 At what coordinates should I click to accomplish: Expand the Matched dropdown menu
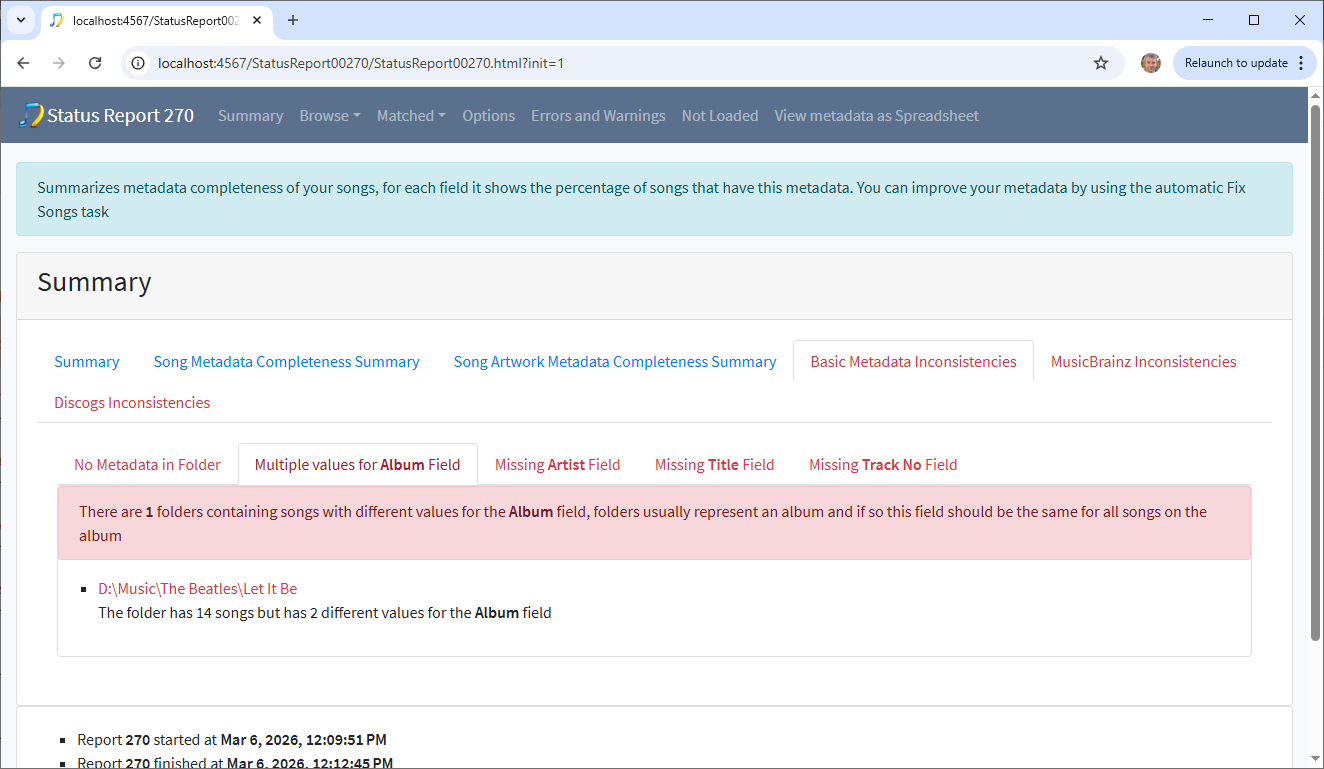click(411, 116)
